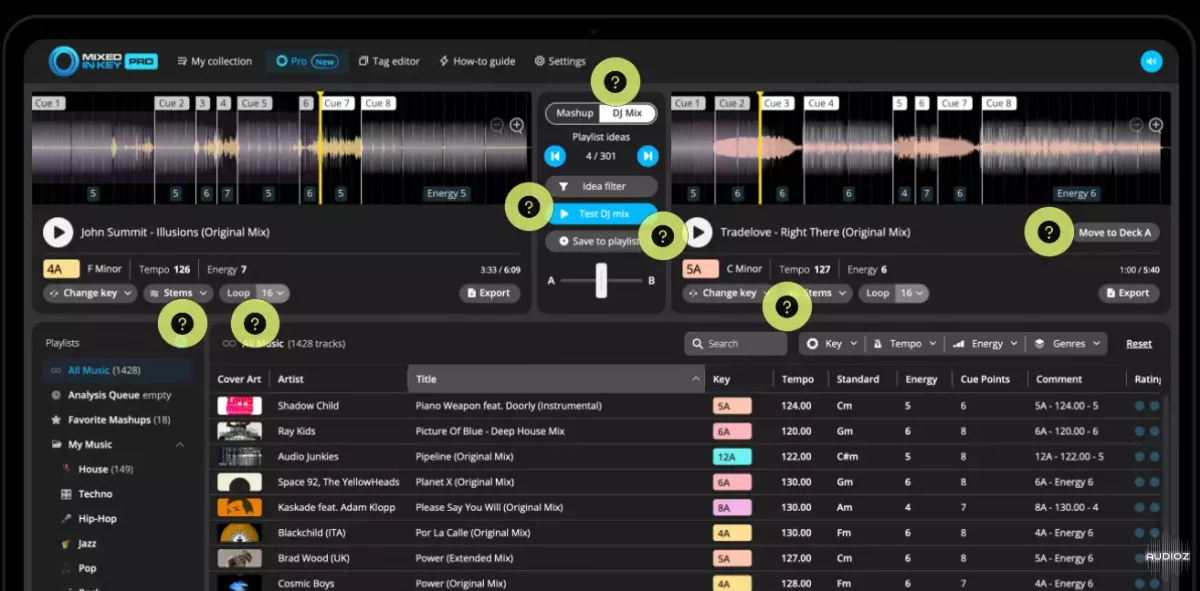Open the Tempo filter dropdown
Image resolution: width=1200 pixels, height=591 pixels.
pyautogui.click(x=904, y=344)
